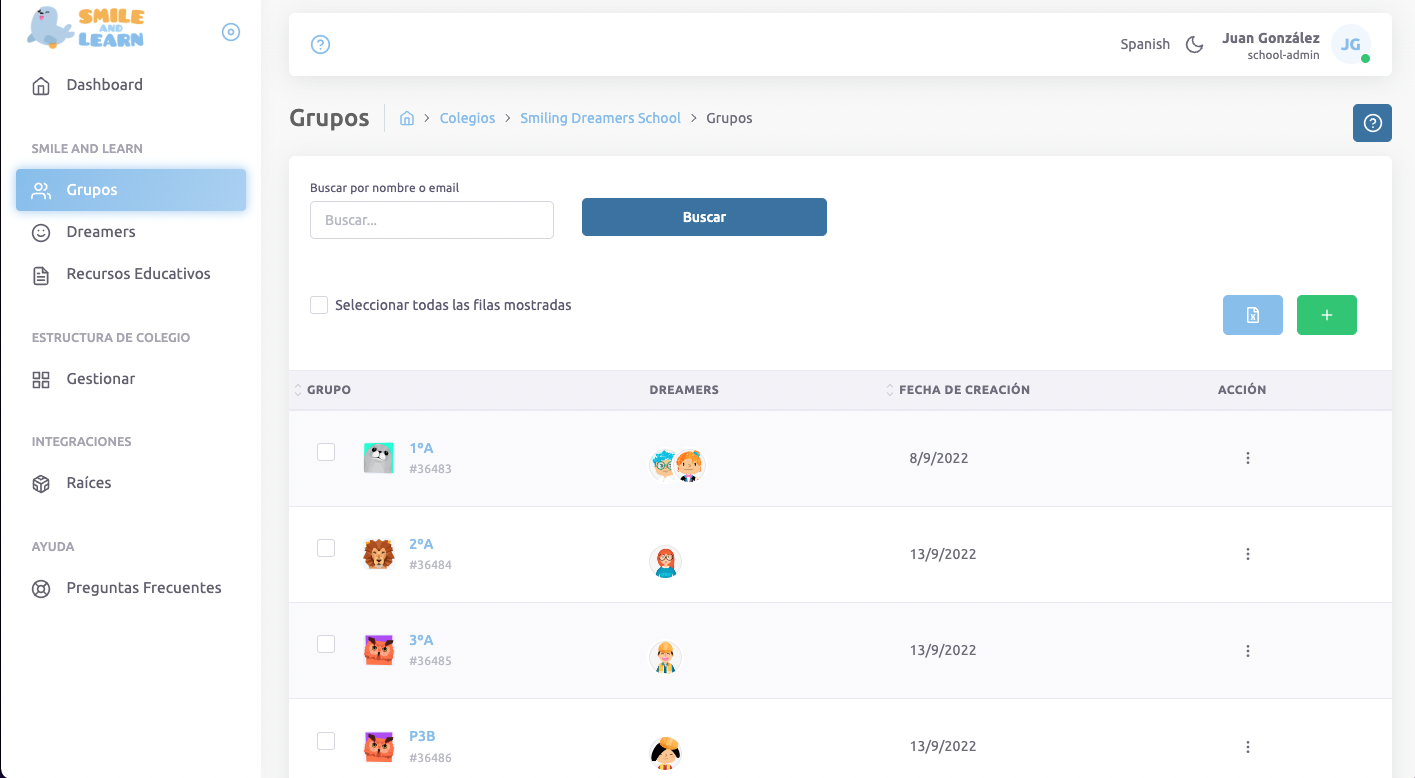The image size is (1415, 778).
Task: Open Dreamers in the sidebar
Action: pyautogui.click(x=100, y=232)
